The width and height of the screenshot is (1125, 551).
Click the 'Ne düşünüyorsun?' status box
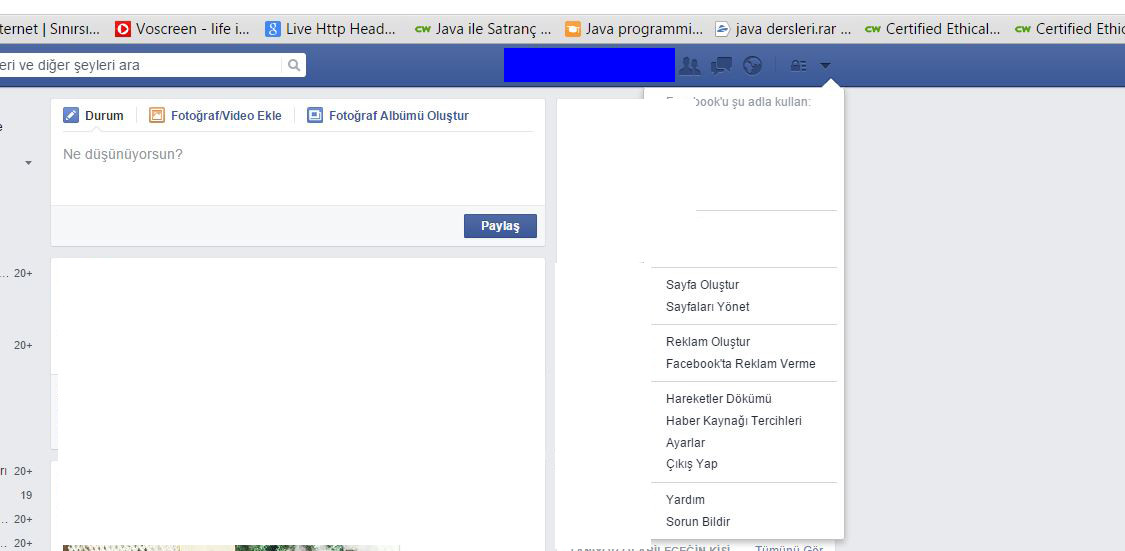click(x=298, y=169)
